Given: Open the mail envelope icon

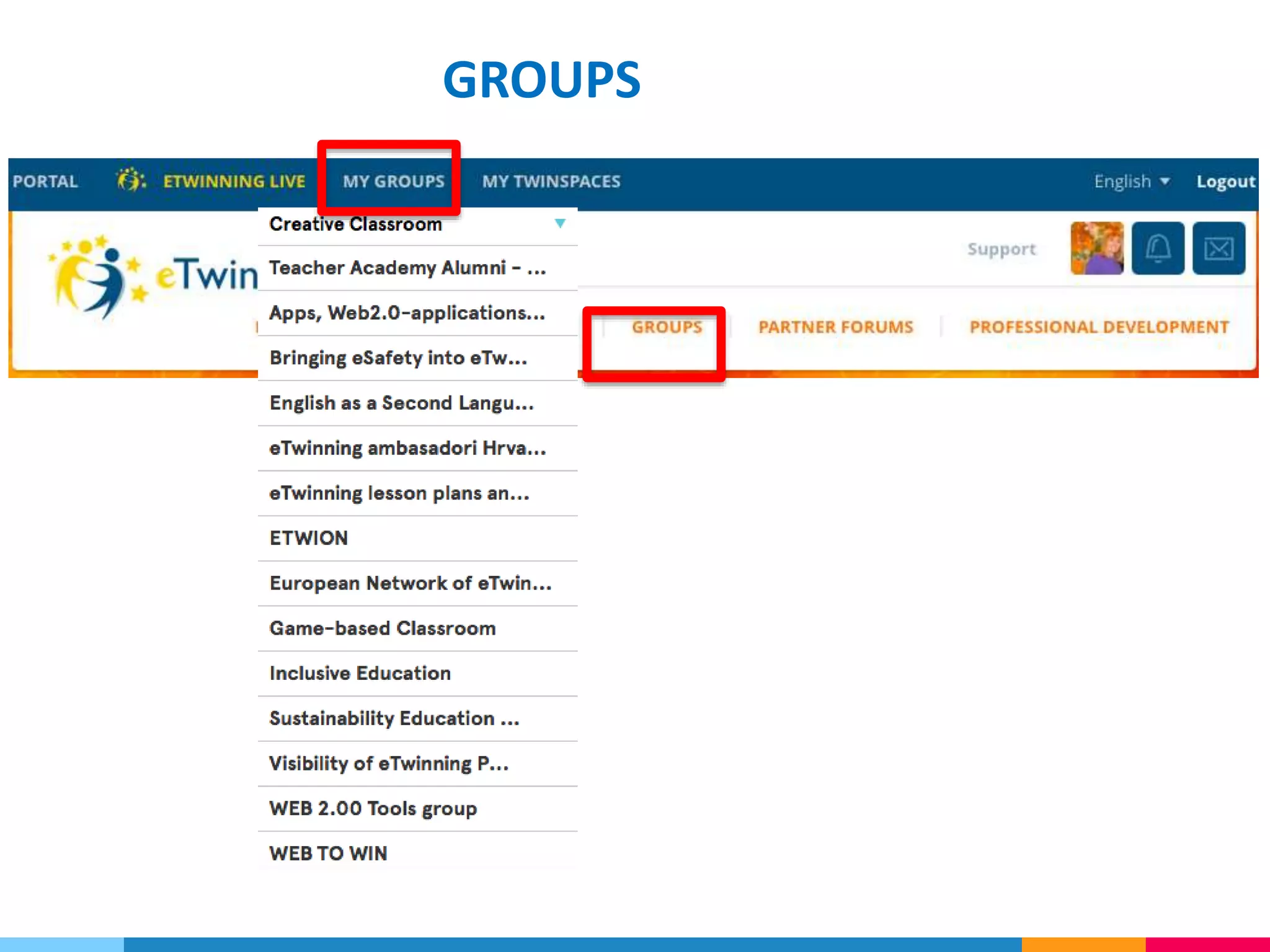Looking at the screenshot, I should (1219, 249).
